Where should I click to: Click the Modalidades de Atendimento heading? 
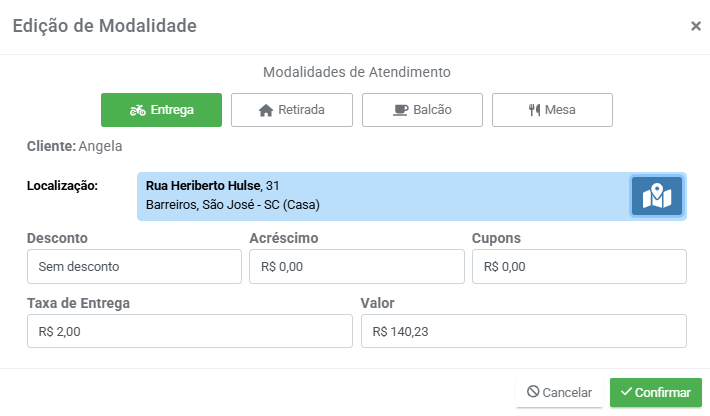pyautogui.click(x=356, y=72)
